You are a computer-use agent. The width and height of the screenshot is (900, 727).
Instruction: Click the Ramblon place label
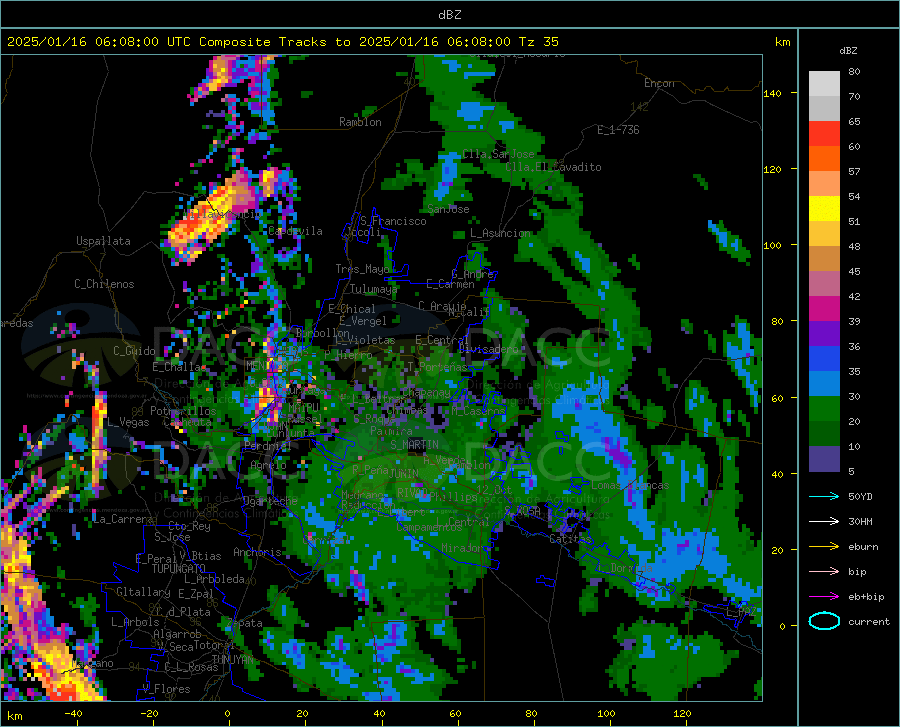360,122
